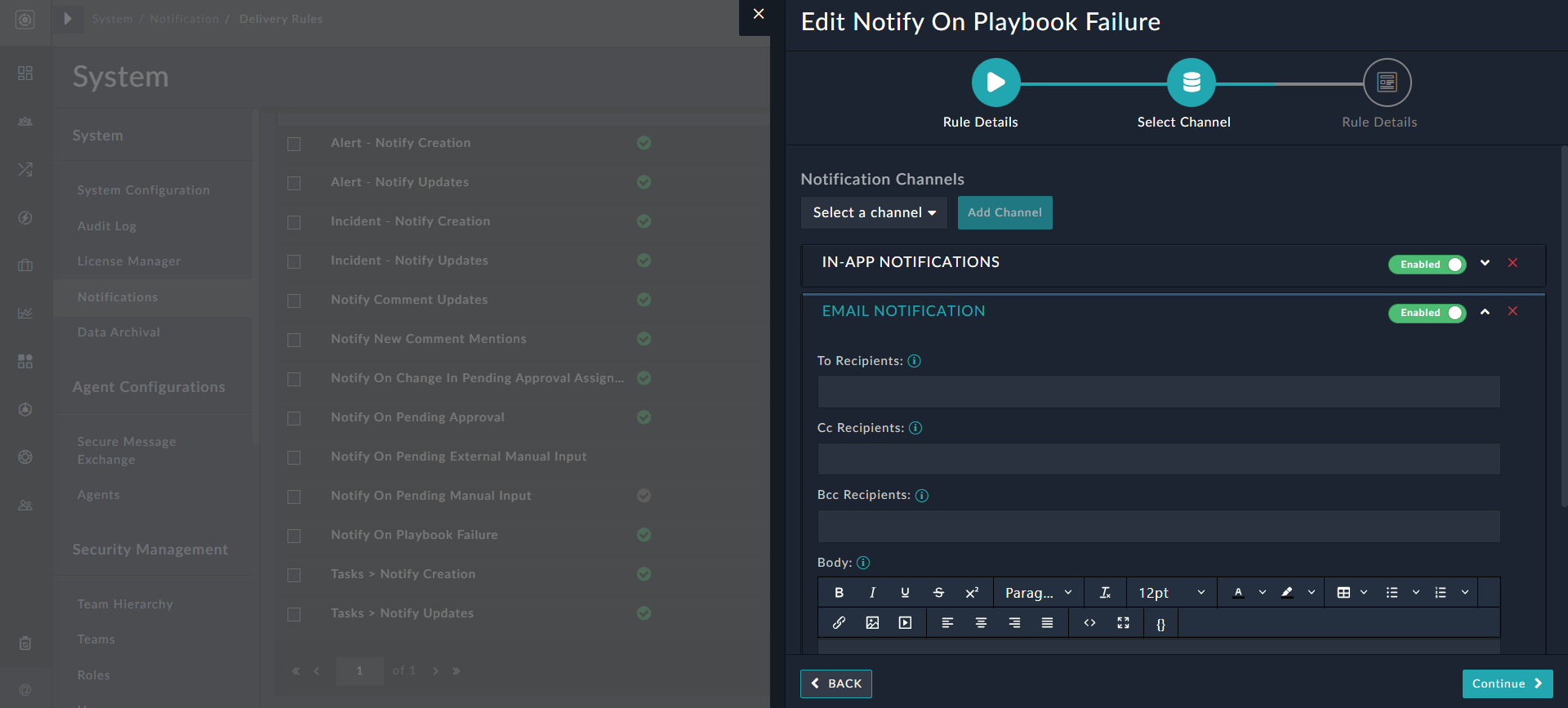Check Tasks > Notify Updates checkbox
Screen dimensions: 1568x708
click(x=294, y=614)
